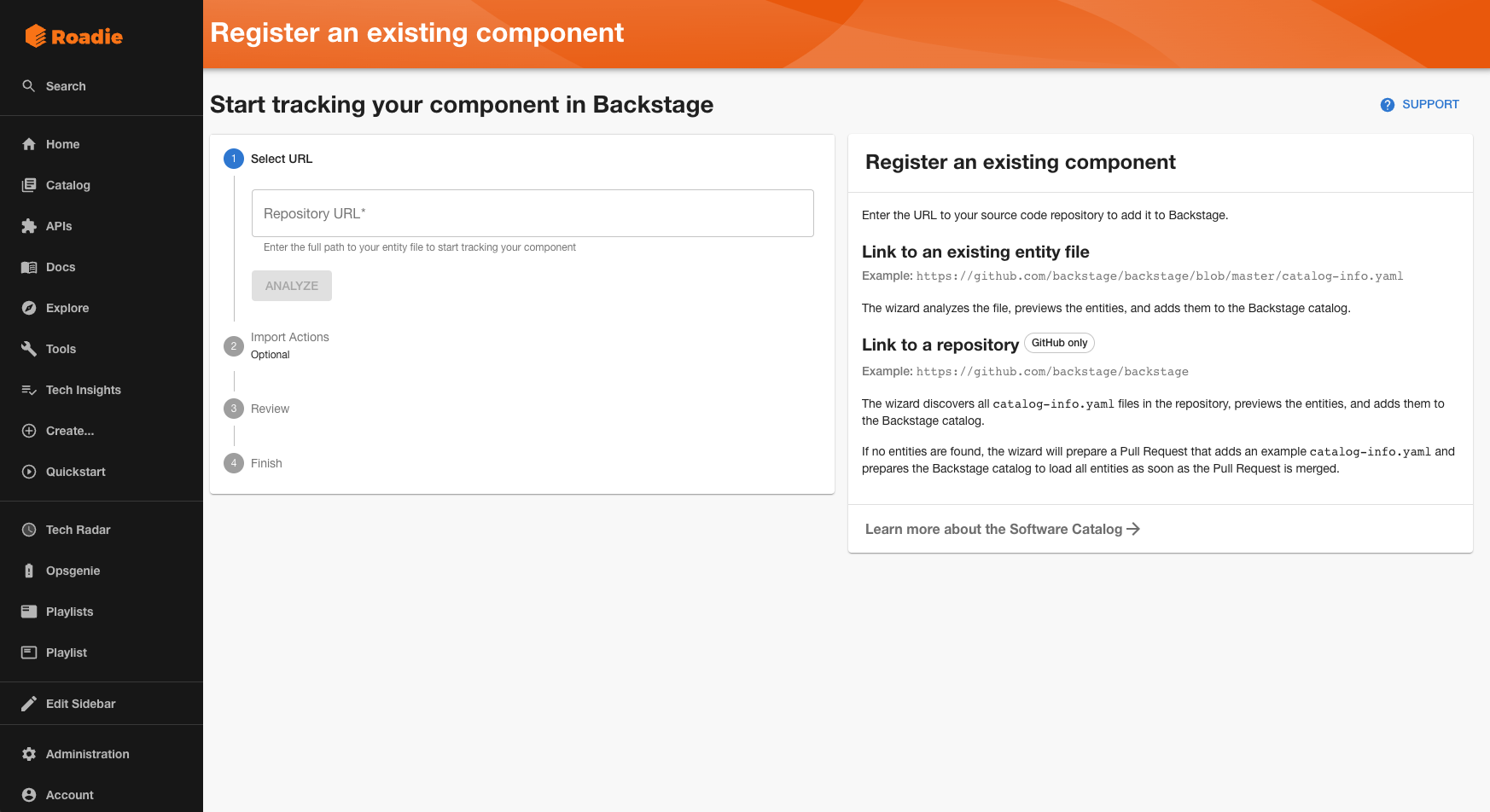Open Quickstart label in sidebar
Screen dimensions: 1490x812
click(76, 472)
